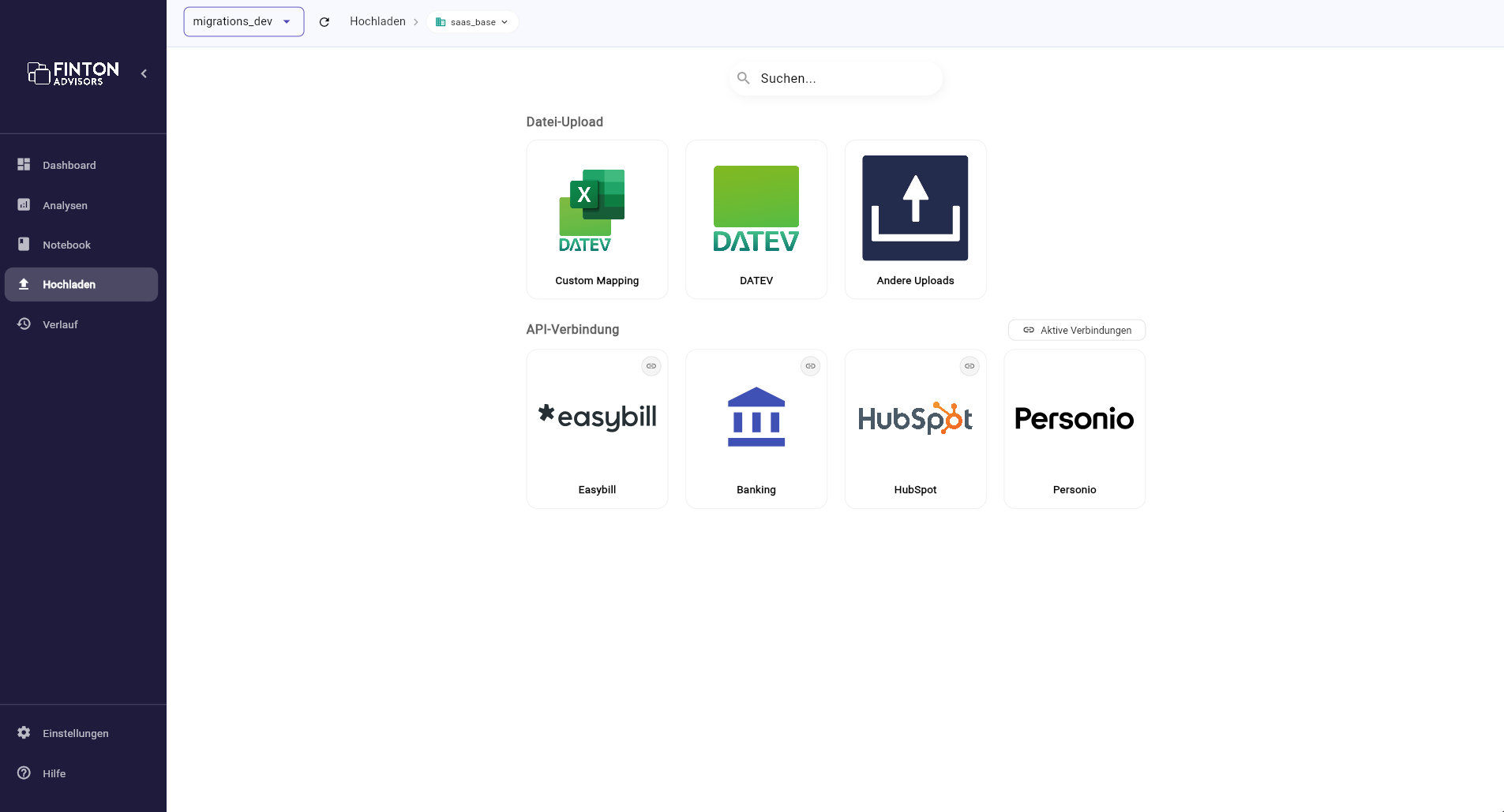Open the Dashboard menu item
This screenshot has width=1504, height=812.
click(x=81, y=165)
